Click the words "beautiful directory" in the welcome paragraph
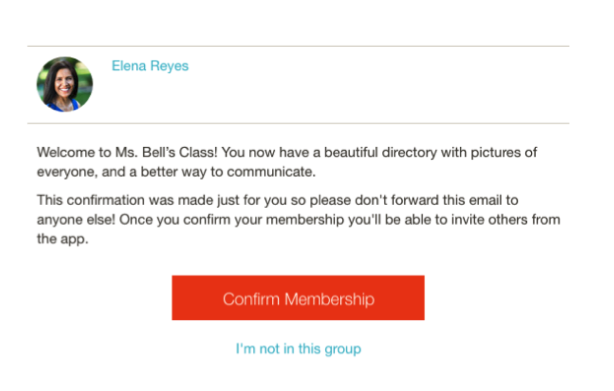Image resolution: width=614 pixels, height=391 pixels. pos(380,152)
